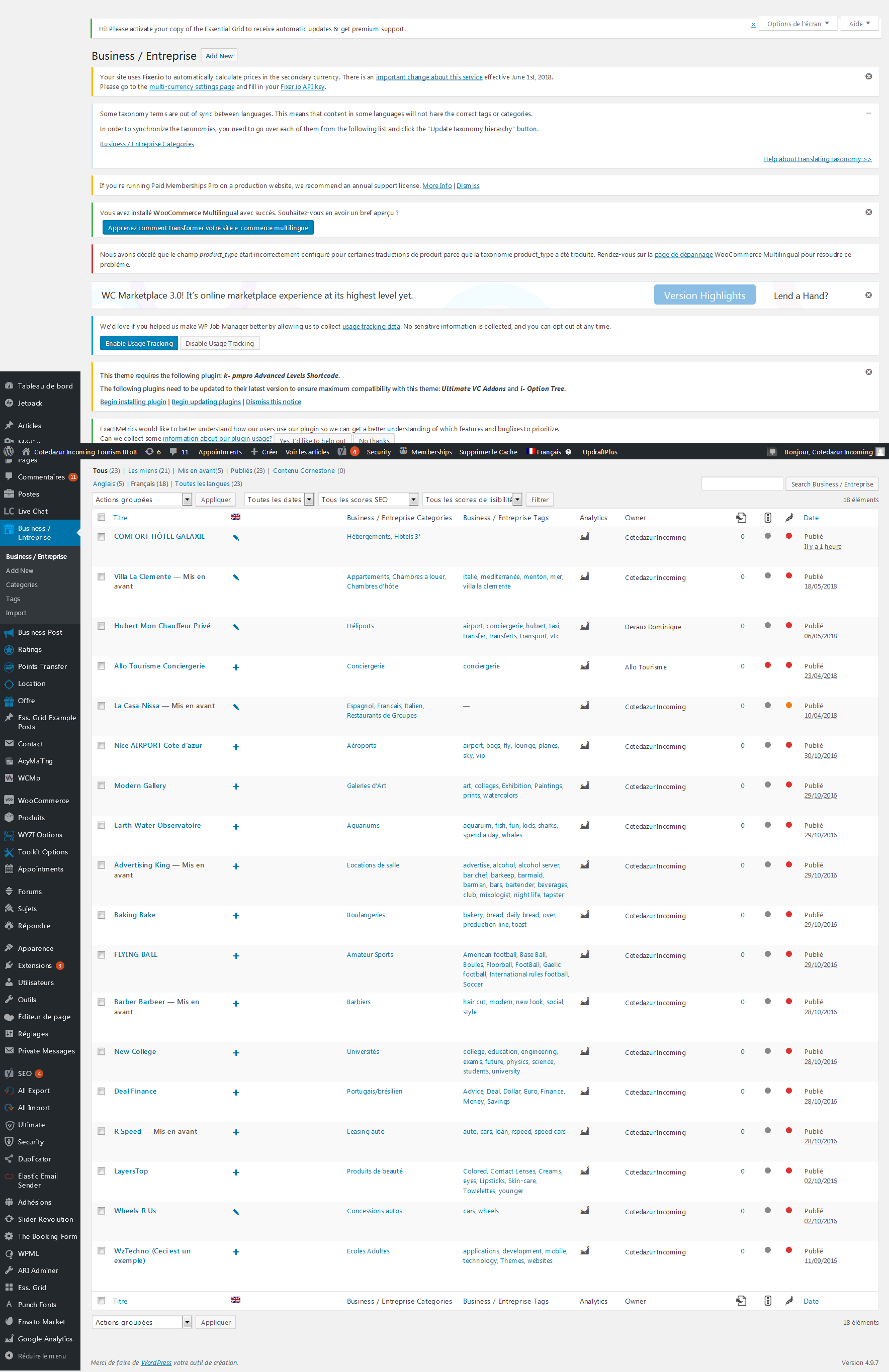The width and height of the screenshot is (889, 1372).
Task: Open the Tous les scores SEO dropdown
Action: (x=368, y=499)
